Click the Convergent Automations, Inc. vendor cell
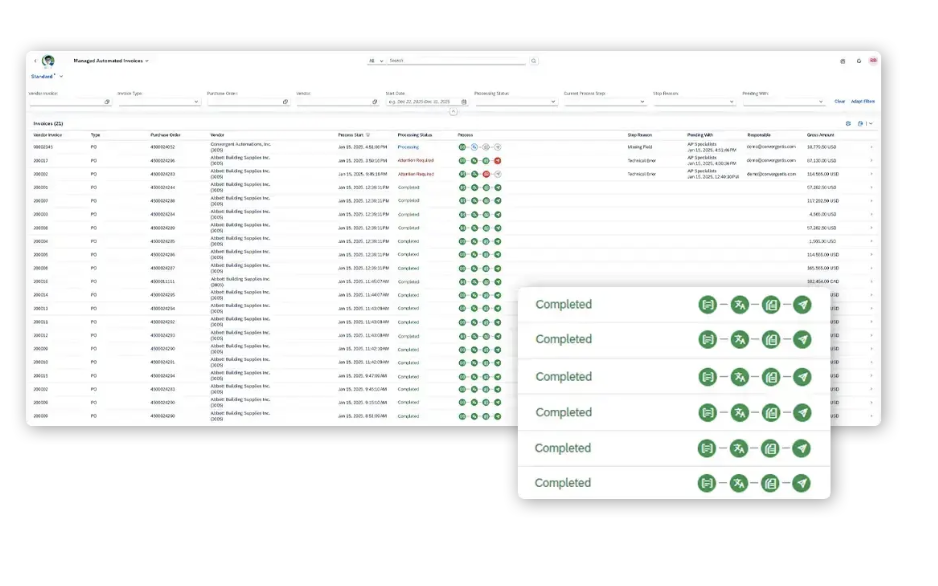Screen dimensions: 938x586 [x=240, y=147]
